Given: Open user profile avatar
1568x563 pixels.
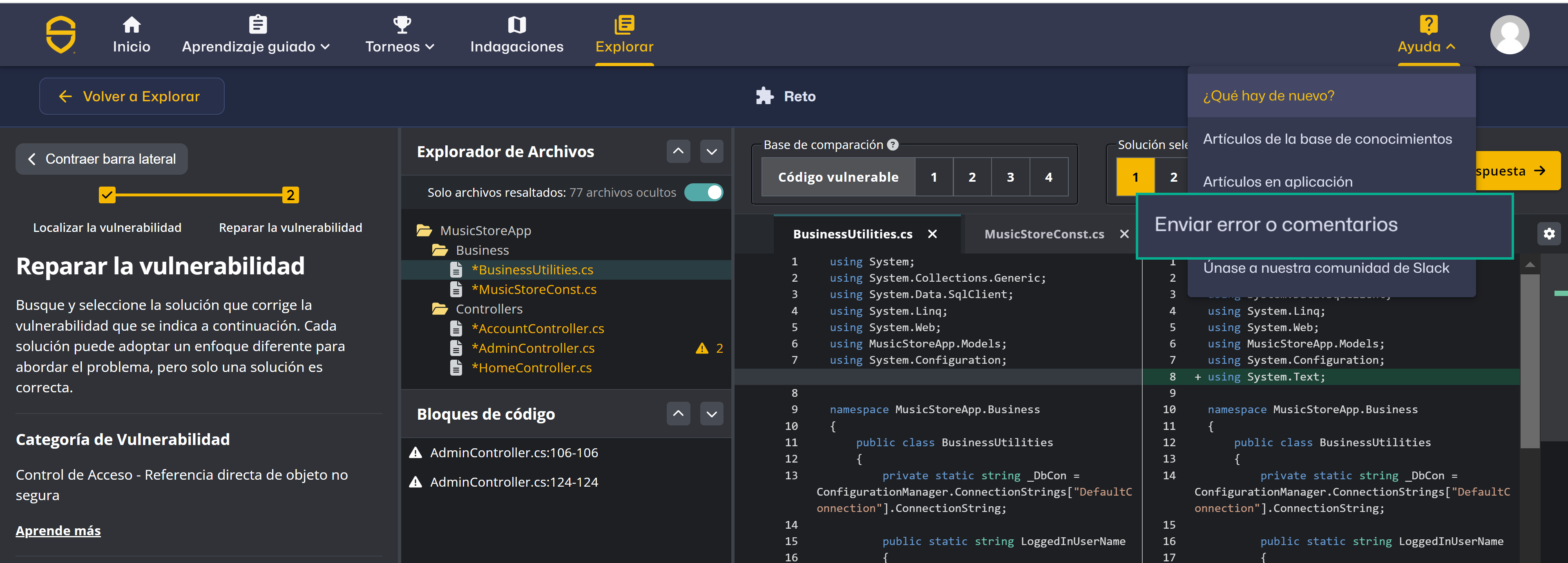Looking at the screenshot, I should coord(1510,35).
